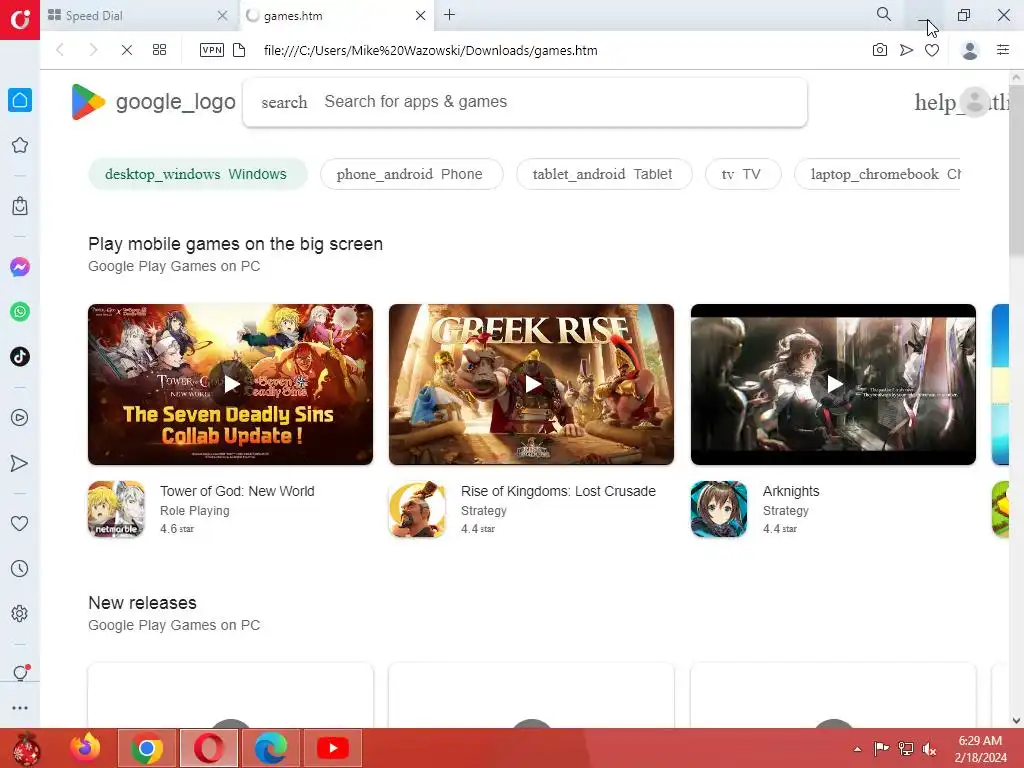This screenshot has width=1024, height=768.
Task: Open the Opera main menu logo
Action: (20, 20)
